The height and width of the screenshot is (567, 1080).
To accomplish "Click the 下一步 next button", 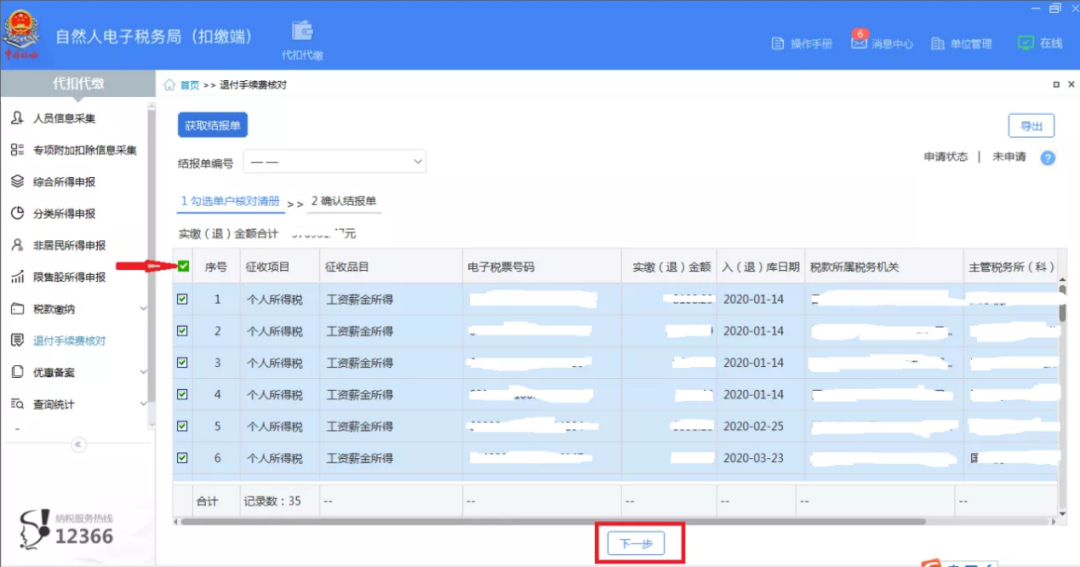I will pos(636,544).
